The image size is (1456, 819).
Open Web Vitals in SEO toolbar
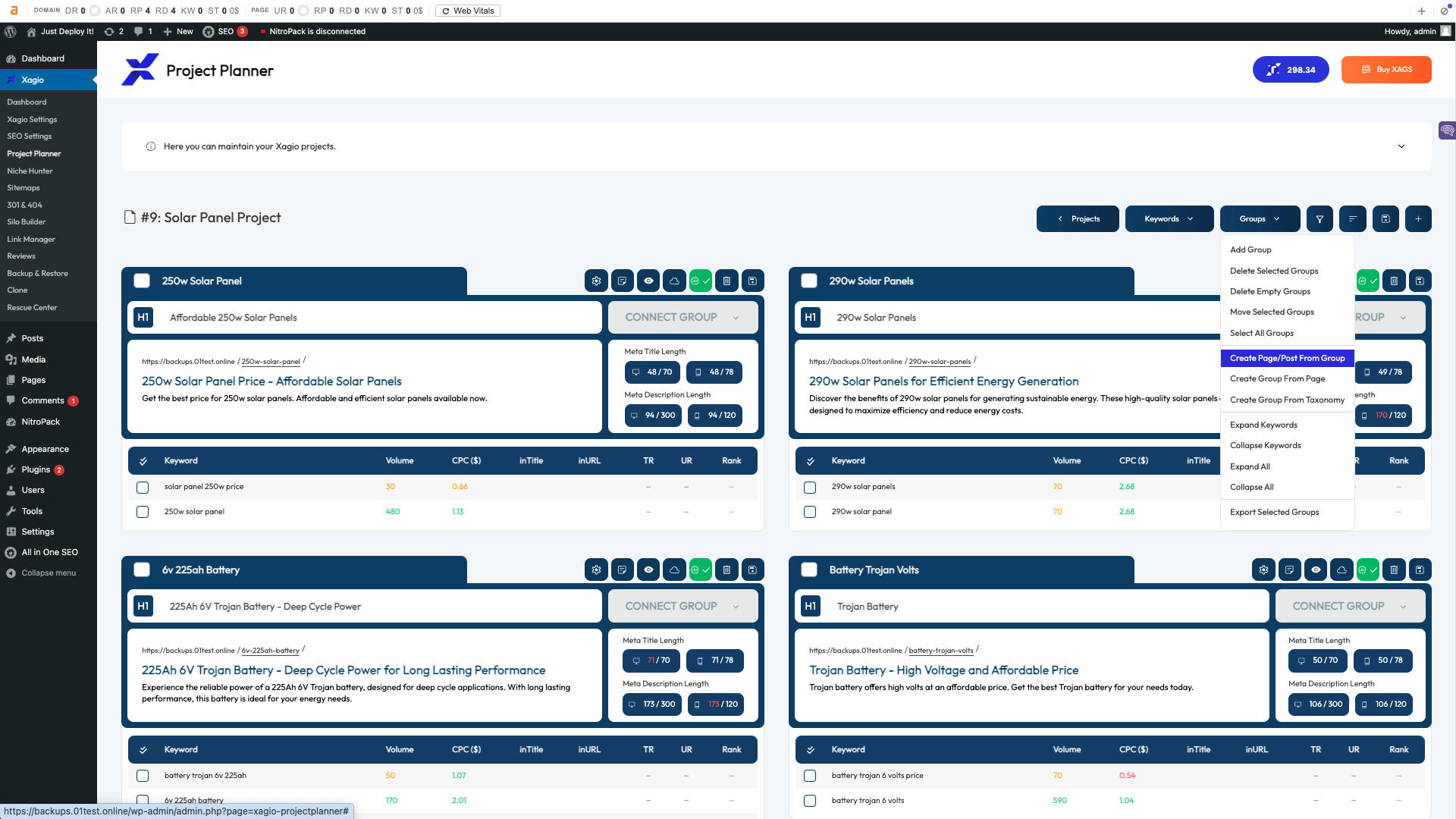click(467, 11)
